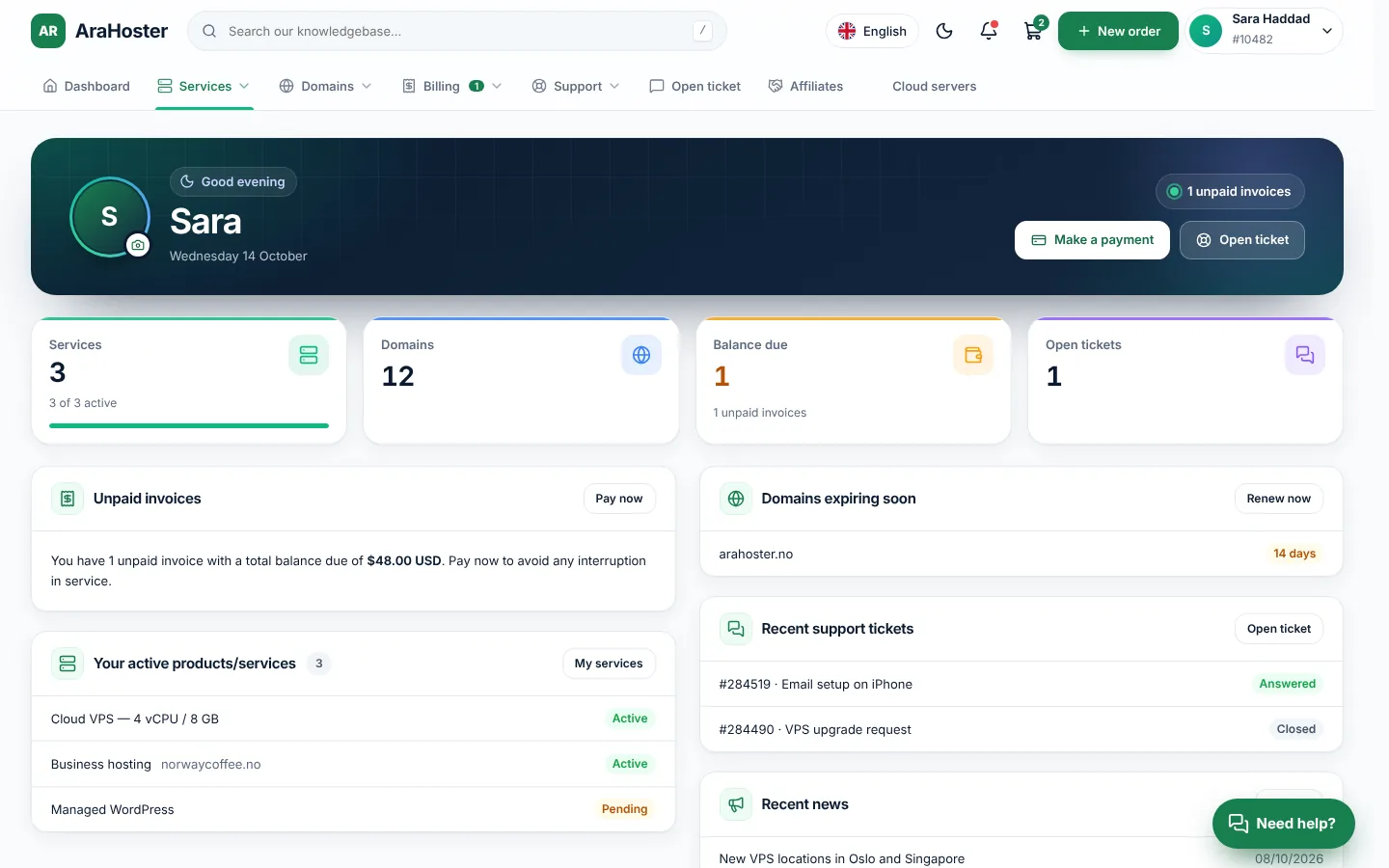The width and height of the screenshot is (1389, 868).
Task: Expand the Sara Haddad account menu
Action: (1265, 31)
